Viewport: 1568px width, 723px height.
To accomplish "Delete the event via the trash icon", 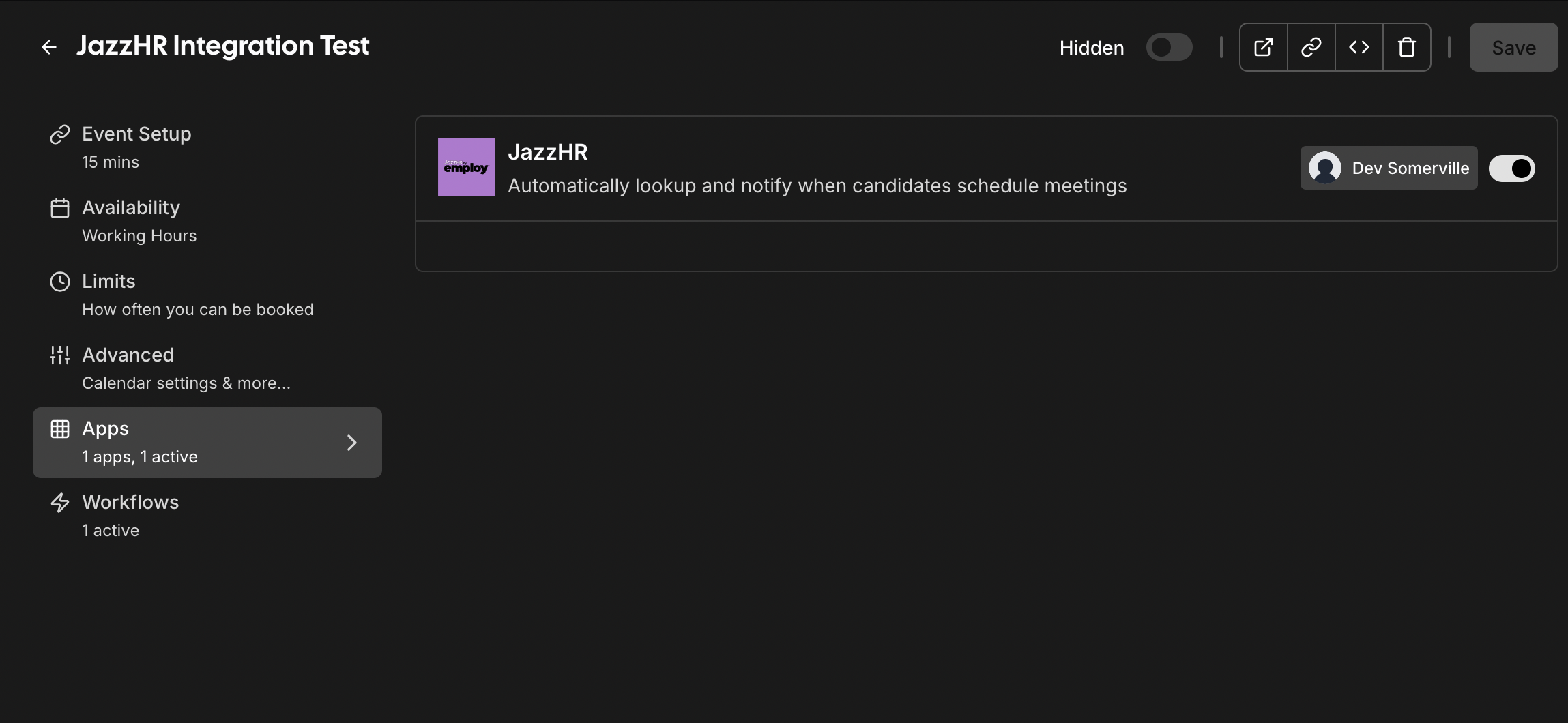I will click(1406, 46).
